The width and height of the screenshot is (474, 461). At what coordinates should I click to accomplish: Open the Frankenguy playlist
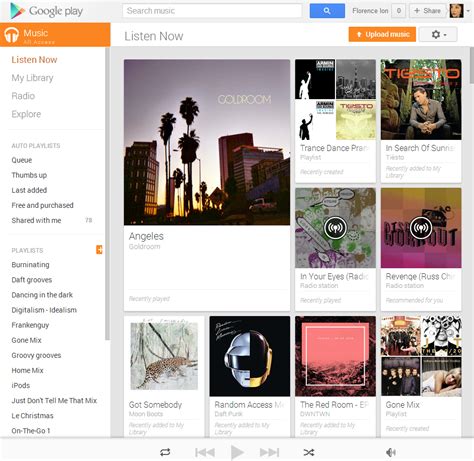point(30,325)
